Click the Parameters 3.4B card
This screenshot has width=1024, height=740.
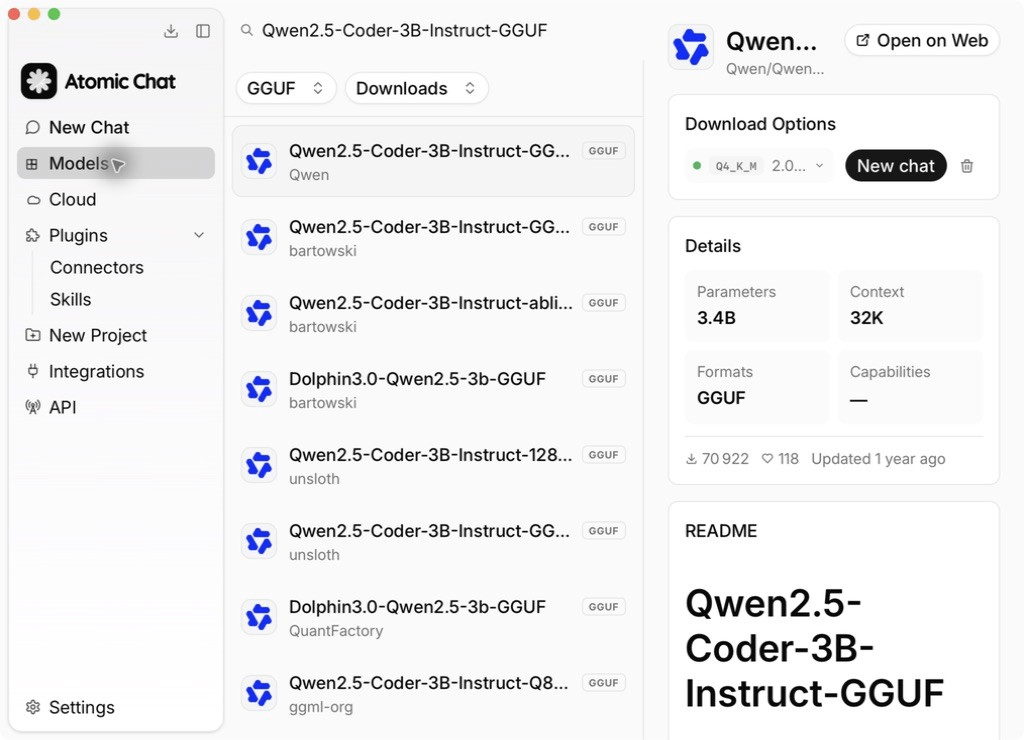click(757, 306)
